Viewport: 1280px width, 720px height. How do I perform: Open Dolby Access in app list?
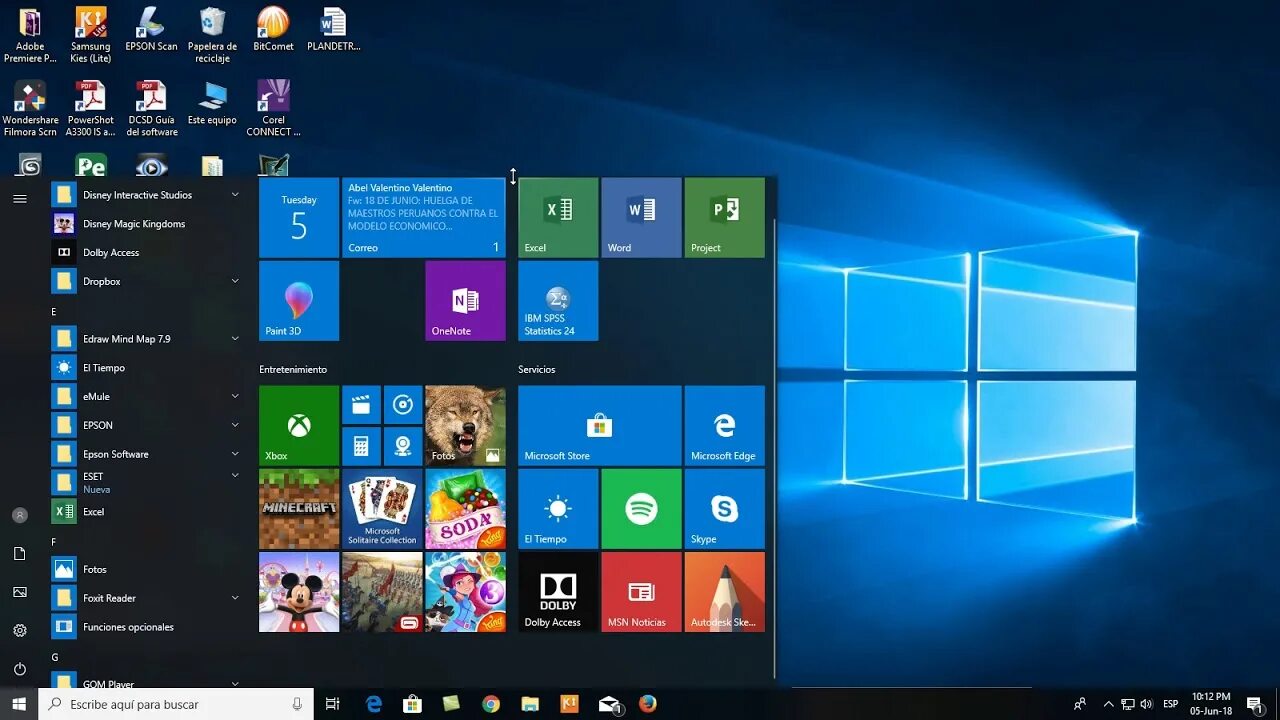pos(147,252)
